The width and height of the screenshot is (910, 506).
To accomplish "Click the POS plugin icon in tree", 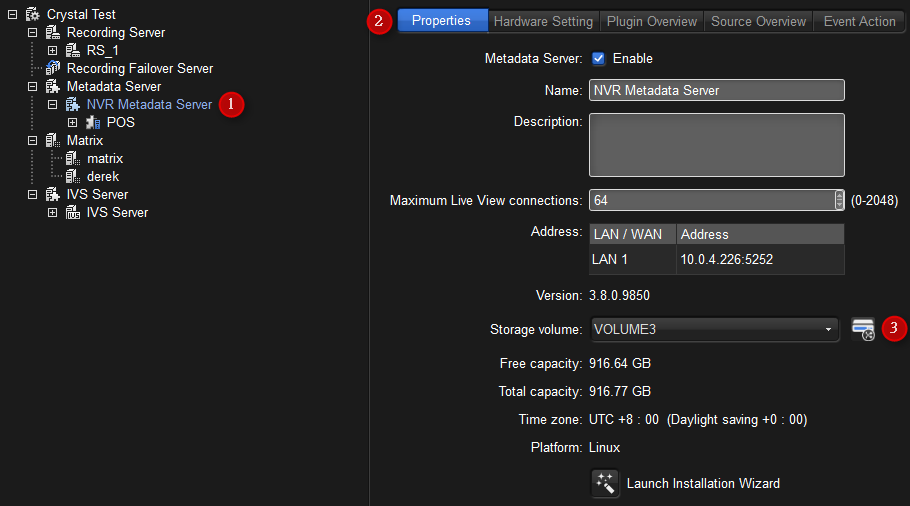I will (93, 122).
